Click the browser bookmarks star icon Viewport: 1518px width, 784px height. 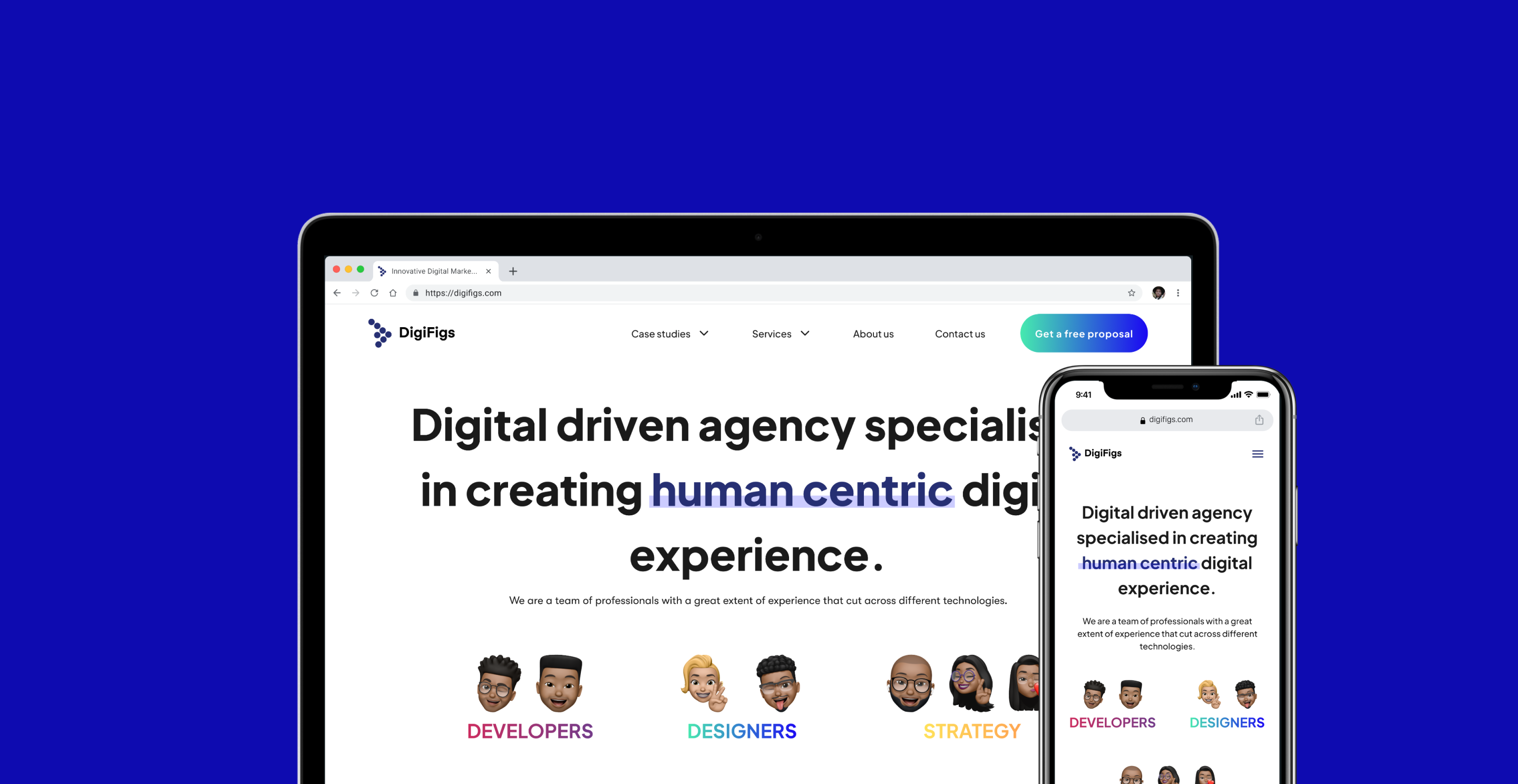[1131, 293]
